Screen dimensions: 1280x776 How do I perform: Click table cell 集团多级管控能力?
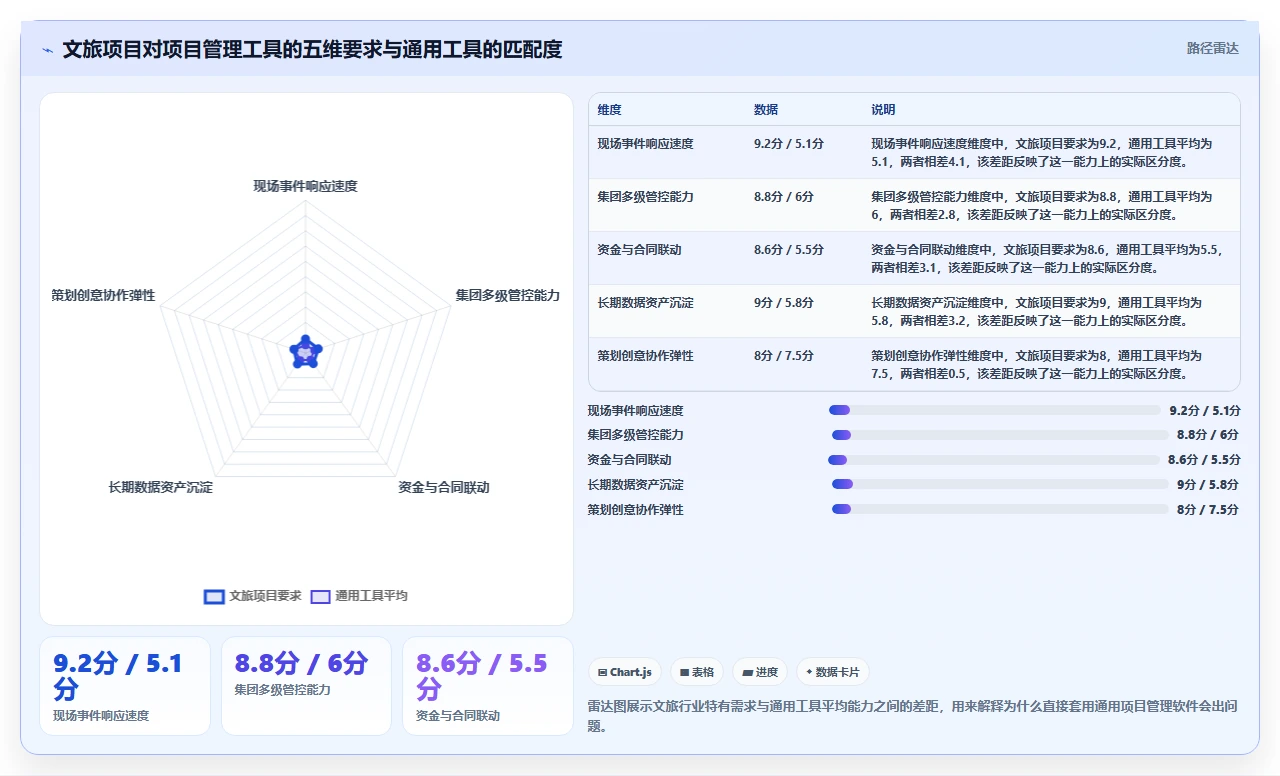pyautogui.click(x=645, y=197)
